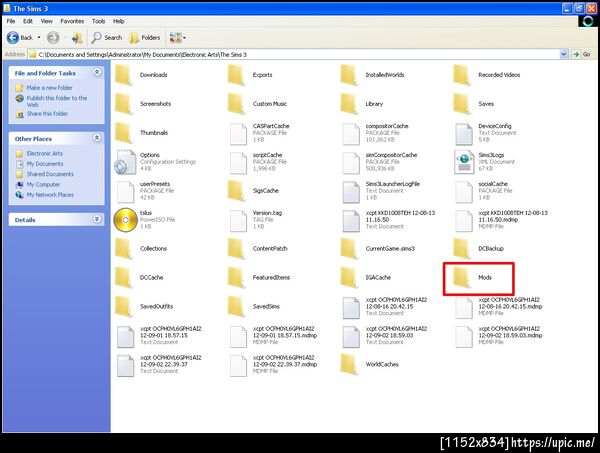
Task: Select the Sims3Logs XML document
Action: pos(485,162)
